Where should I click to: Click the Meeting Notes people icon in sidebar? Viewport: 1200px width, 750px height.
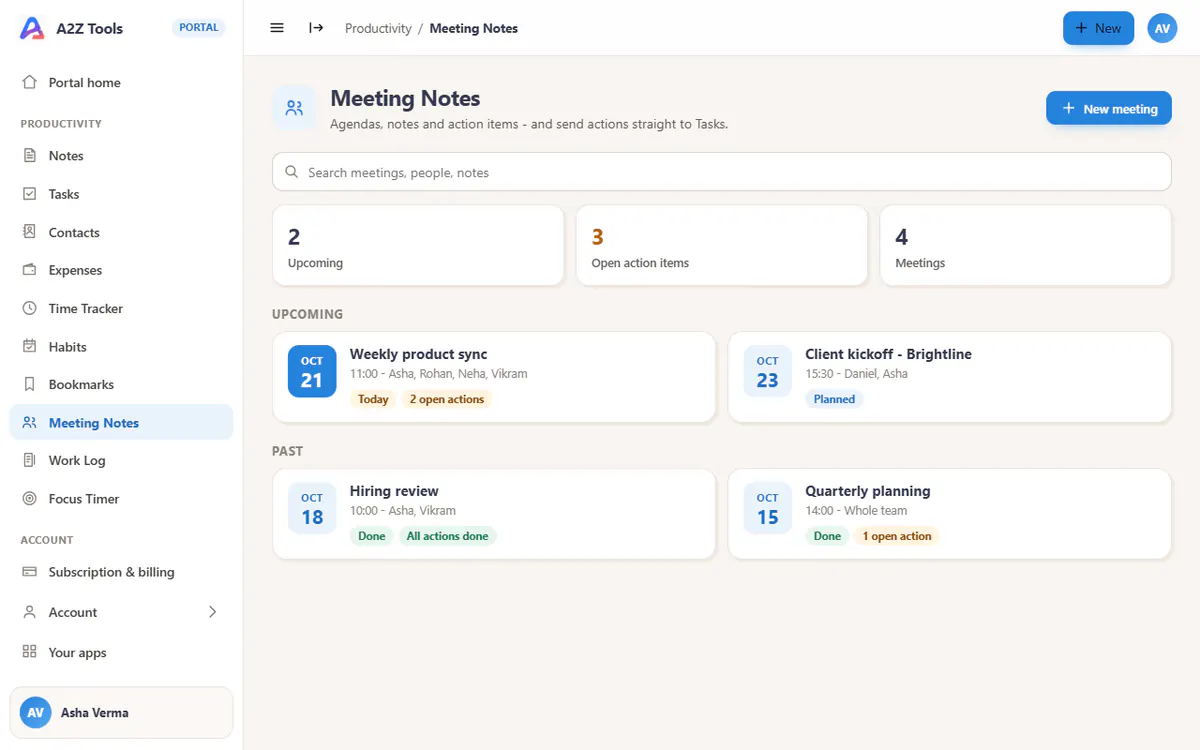(x=29, y=422)
